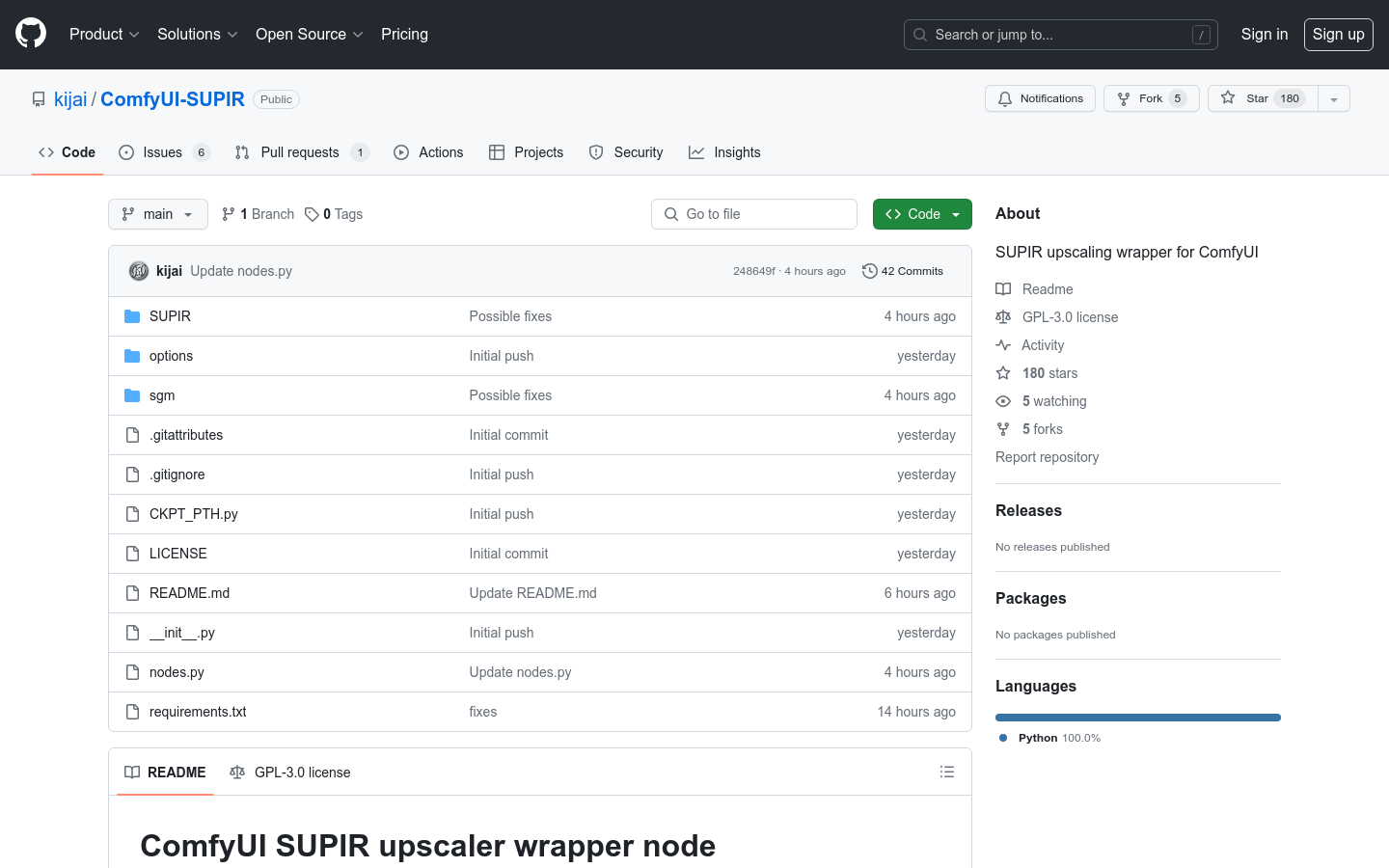This screenshot has width=1389, height=868.
Task: View the 42 Commits history
Action: 903,271
